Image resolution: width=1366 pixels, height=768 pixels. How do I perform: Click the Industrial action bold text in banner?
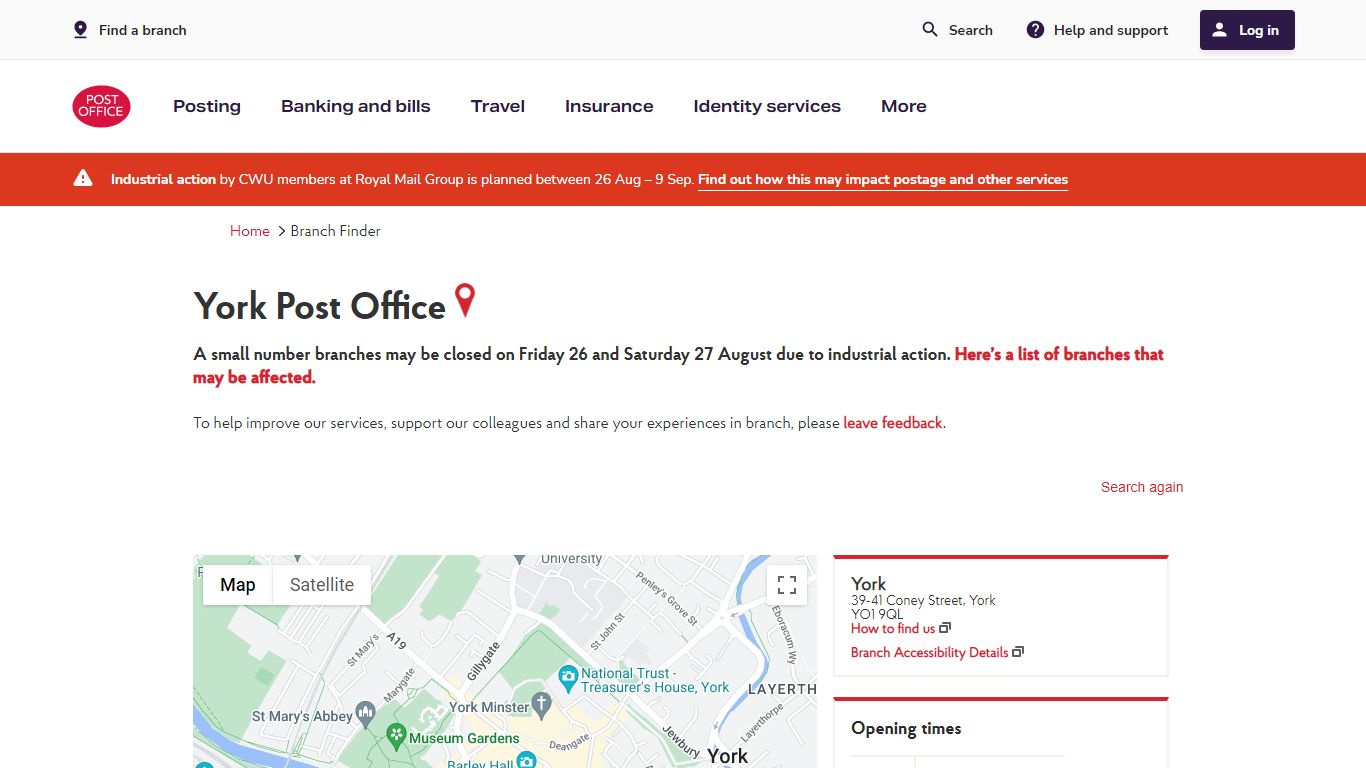coord(163,180)
